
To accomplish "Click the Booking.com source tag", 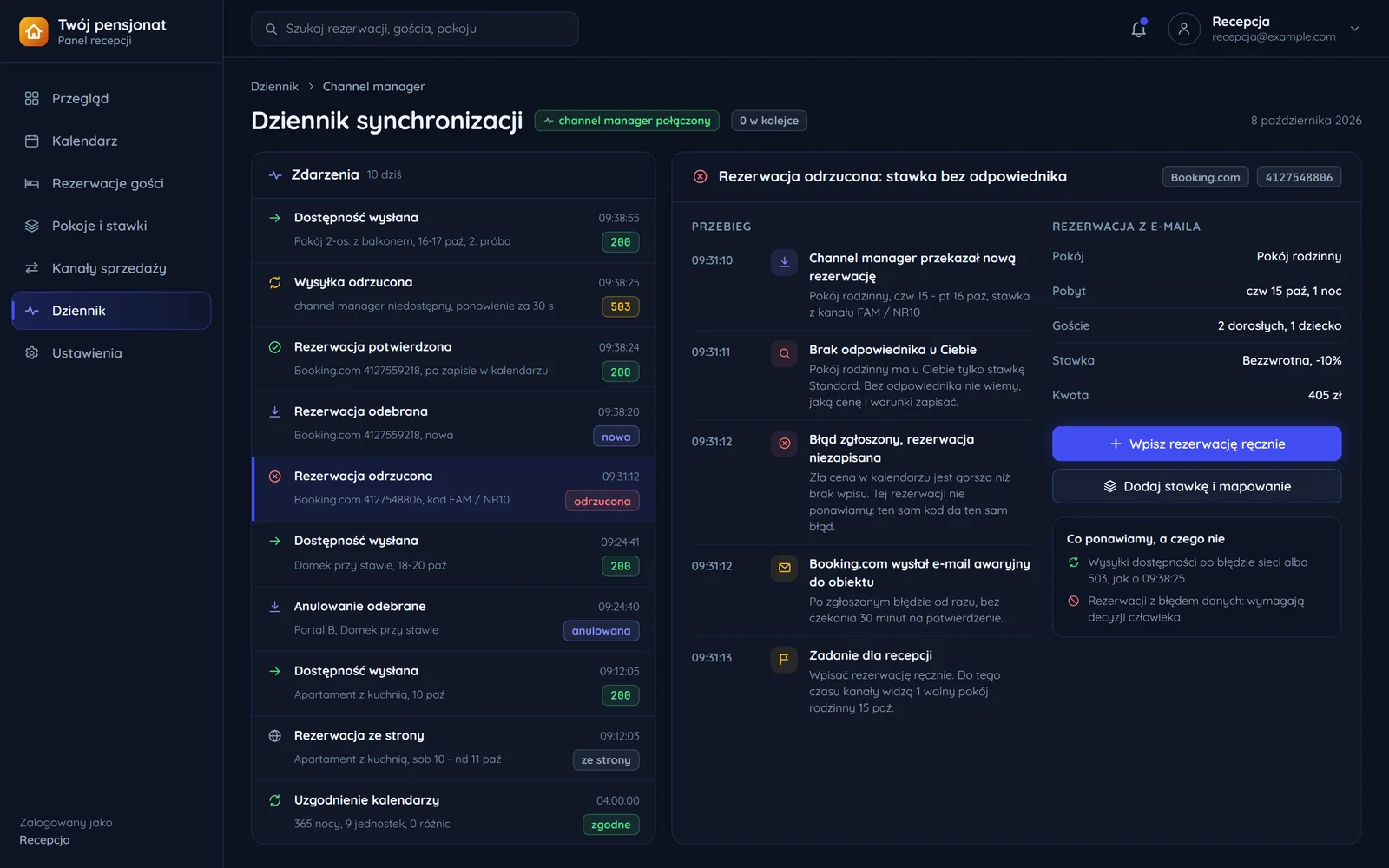I will pos(1205,177).
